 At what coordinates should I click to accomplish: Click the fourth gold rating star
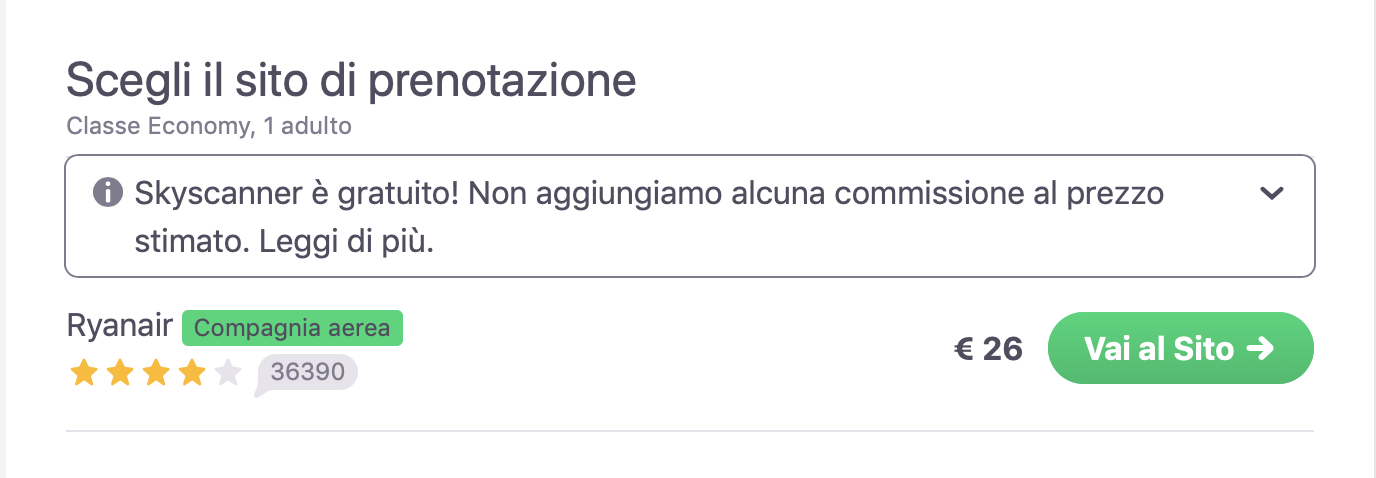click(192, 374)
